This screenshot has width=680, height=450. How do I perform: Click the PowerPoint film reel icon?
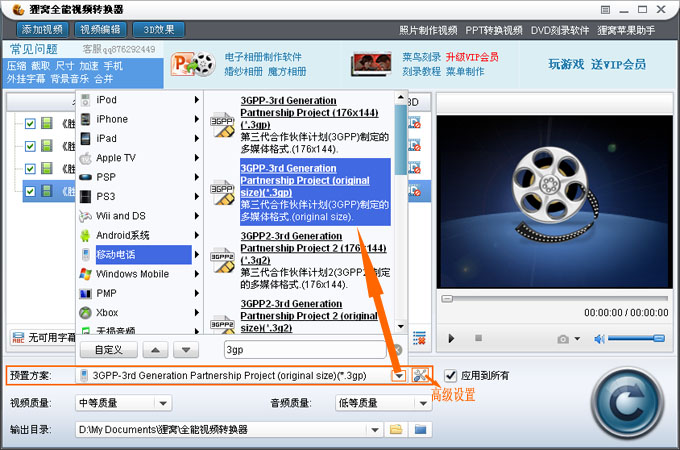(x=193, y=64)
